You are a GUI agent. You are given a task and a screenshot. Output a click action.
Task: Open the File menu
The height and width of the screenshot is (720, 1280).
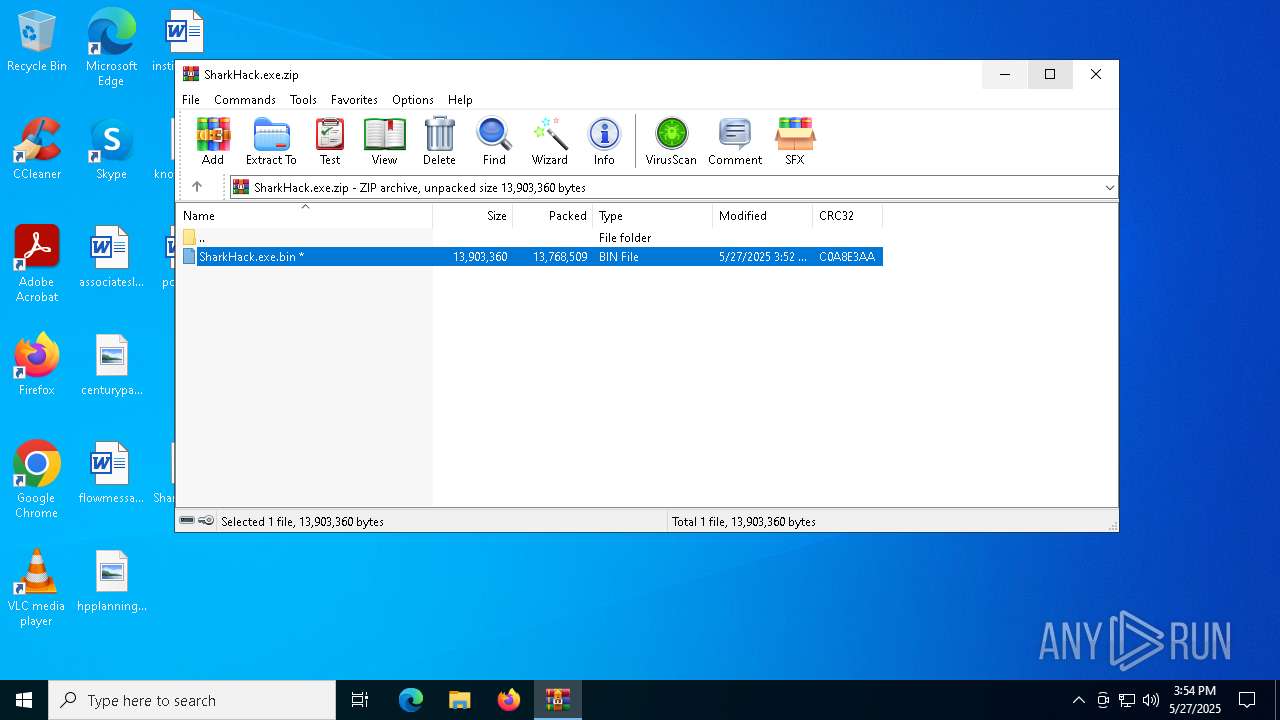[x=191, y=100]
